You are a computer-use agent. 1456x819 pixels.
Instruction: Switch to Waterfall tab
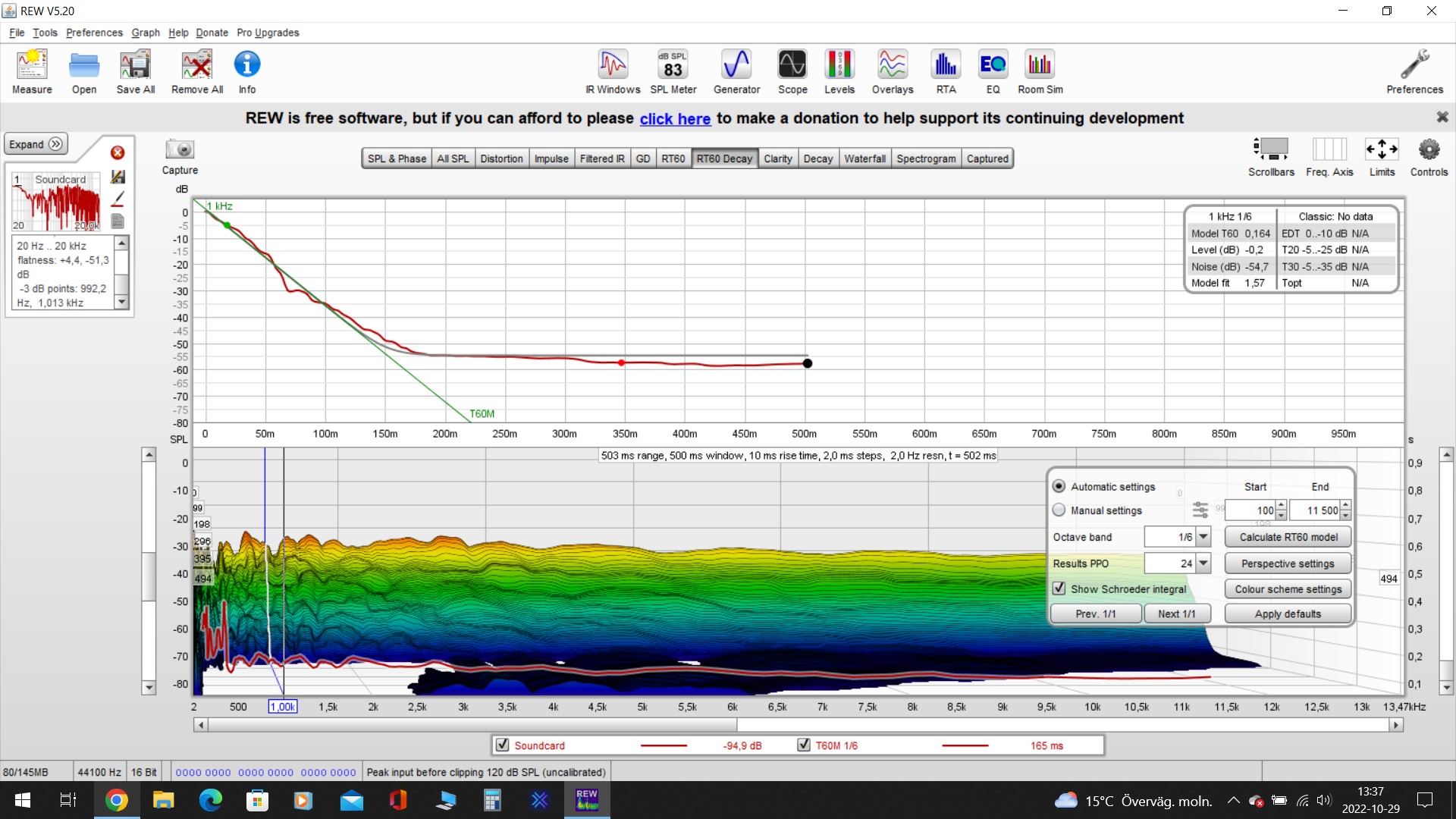click(x=864, y=158)
